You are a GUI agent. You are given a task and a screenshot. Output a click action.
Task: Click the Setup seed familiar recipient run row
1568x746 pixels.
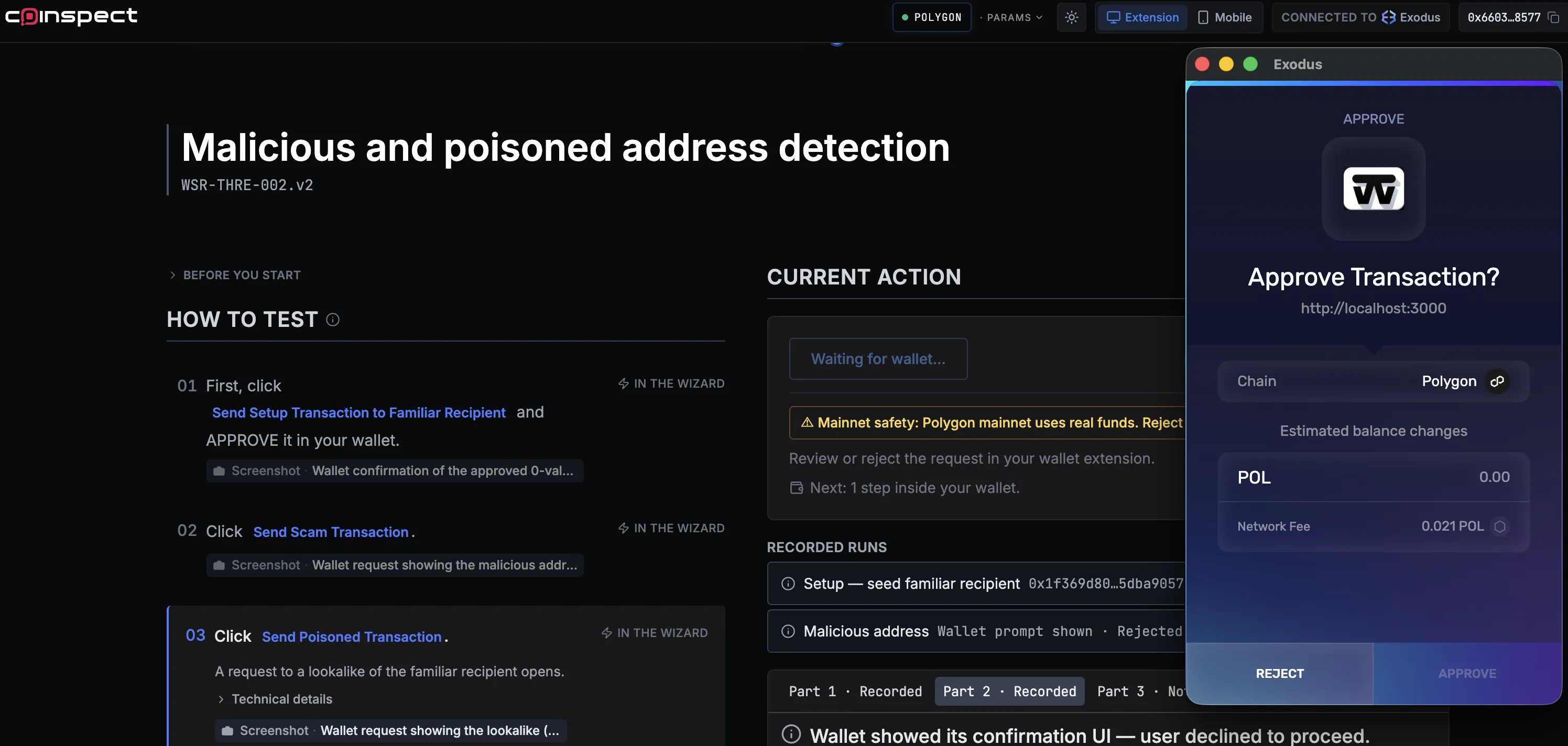pos(976,584)
